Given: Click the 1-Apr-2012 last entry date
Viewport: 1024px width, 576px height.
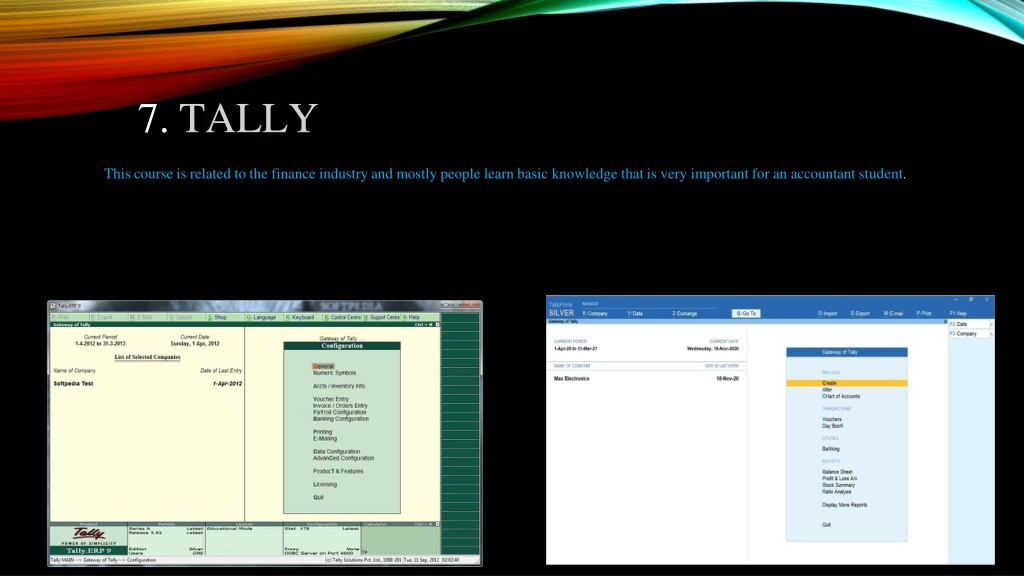Looking at the screenshot, I should (x=227, y=383).
